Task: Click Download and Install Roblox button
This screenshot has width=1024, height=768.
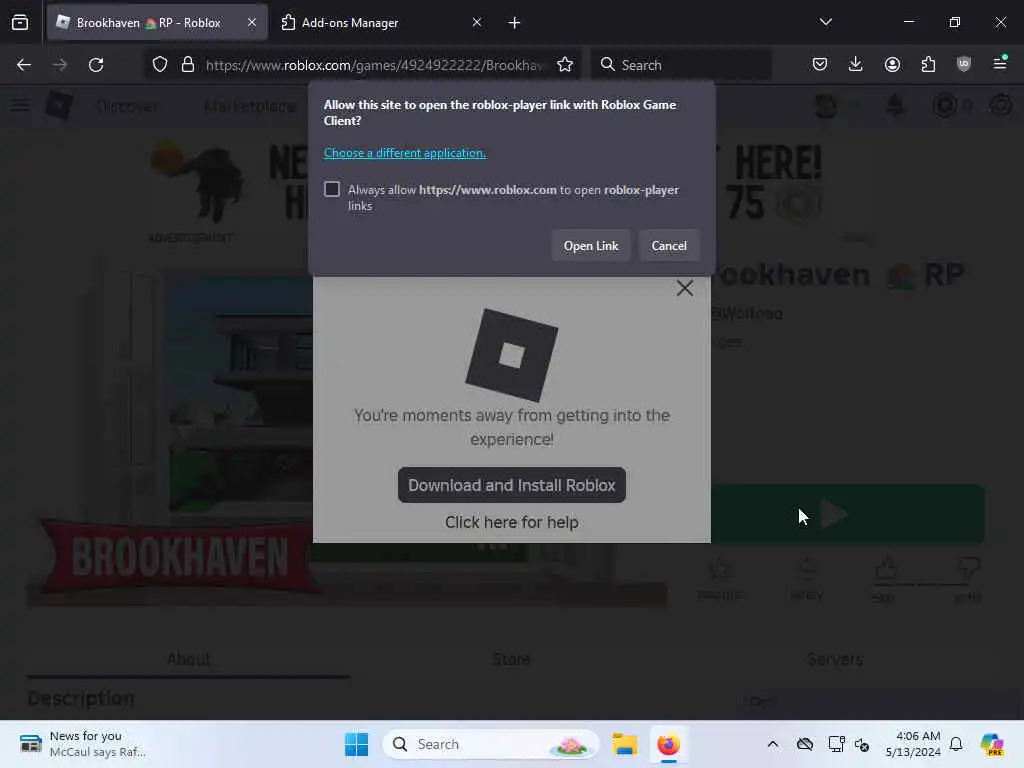Action: [511, 485]
